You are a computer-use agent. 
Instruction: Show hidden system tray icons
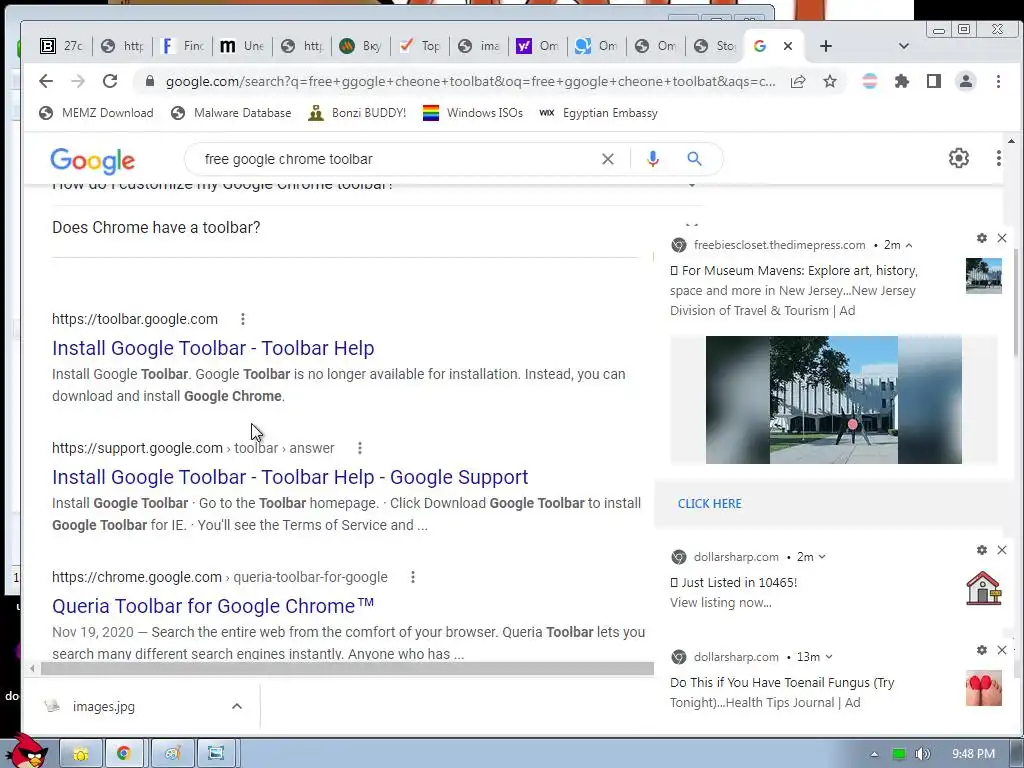coord(874,754)
